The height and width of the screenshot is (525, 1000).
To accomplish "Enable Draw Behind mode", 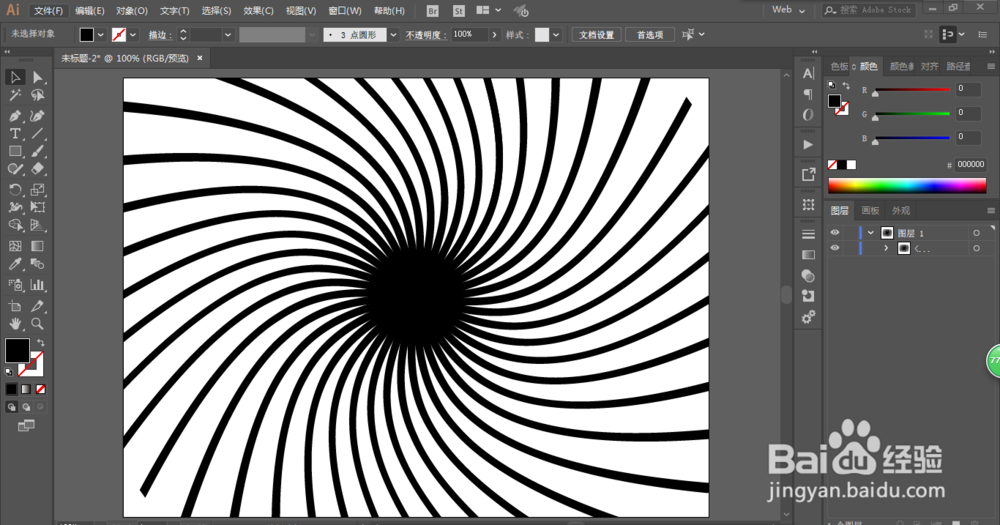I will click(26, 407).
